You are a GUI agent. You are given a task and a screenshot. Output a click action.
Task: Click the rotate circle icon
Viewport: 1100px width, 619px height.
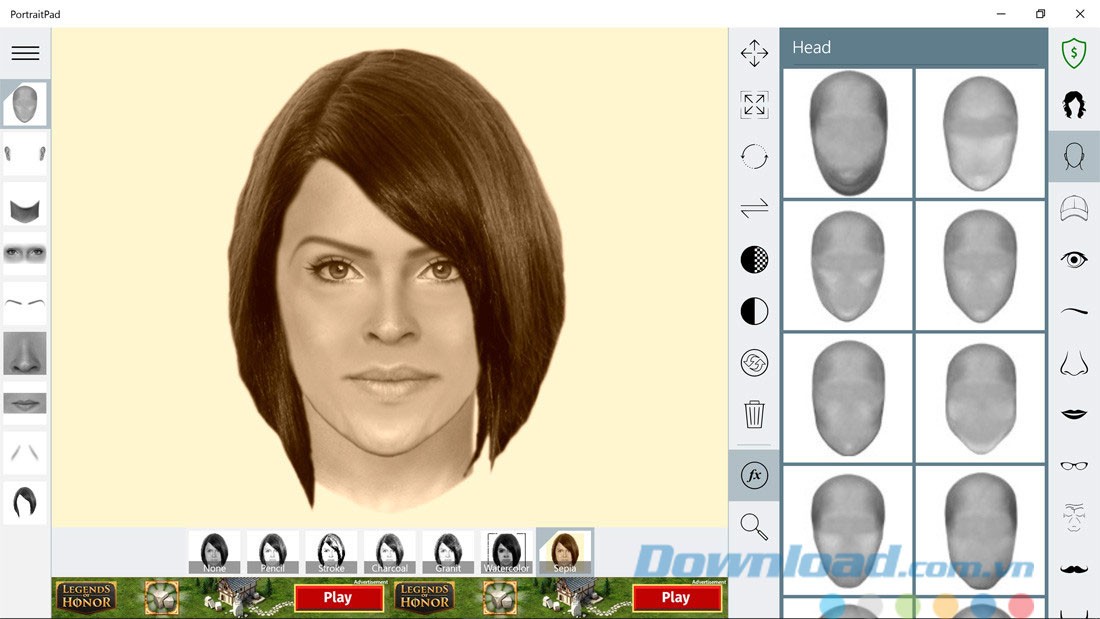(x=754, y=157)
